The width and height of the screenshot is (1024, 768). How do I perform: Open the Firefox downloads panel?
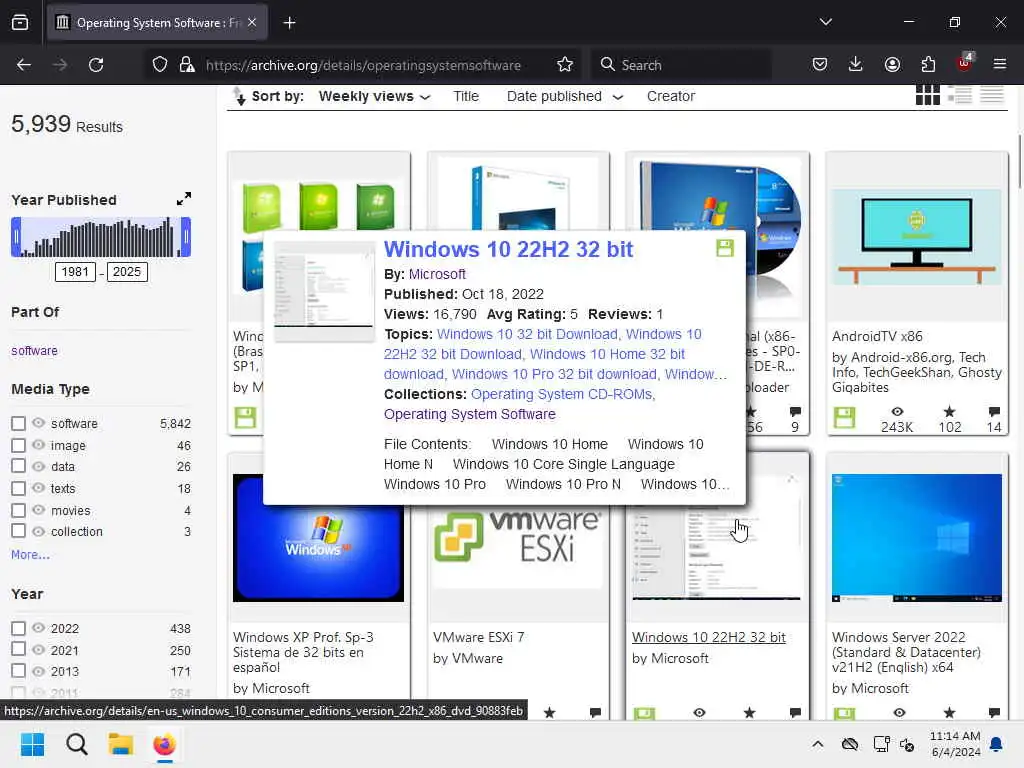pos(856,64)
